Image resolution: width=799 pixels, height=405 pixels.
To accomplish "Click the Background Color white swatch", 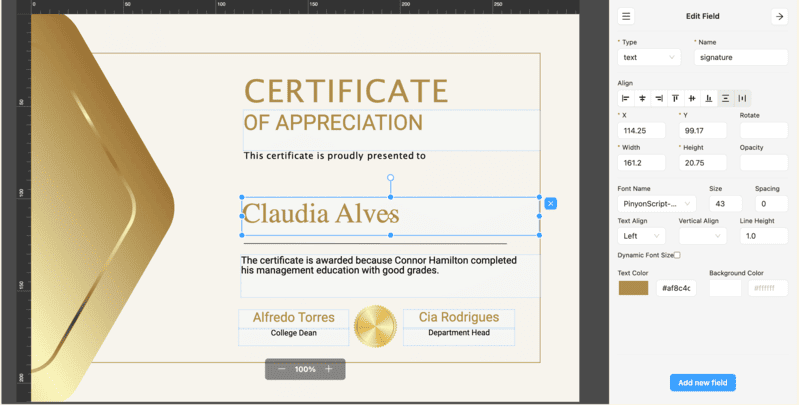I will [725, 288].
